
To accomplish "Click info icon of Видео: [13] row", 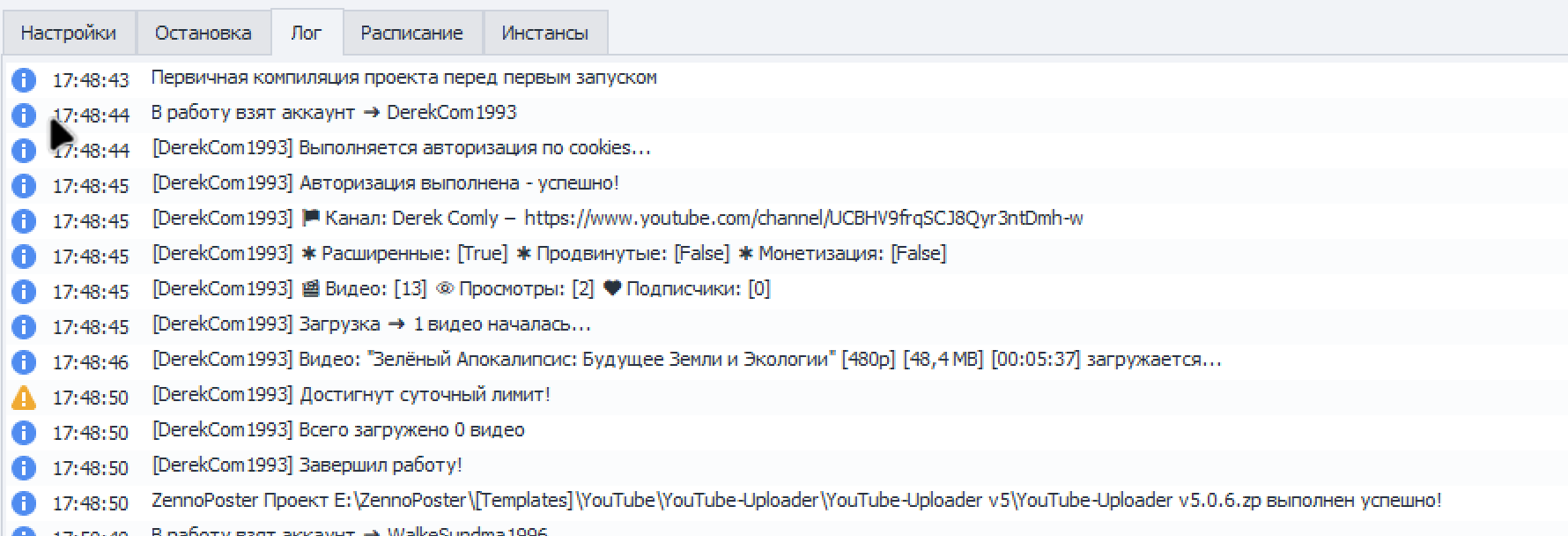I will [24, 292].
